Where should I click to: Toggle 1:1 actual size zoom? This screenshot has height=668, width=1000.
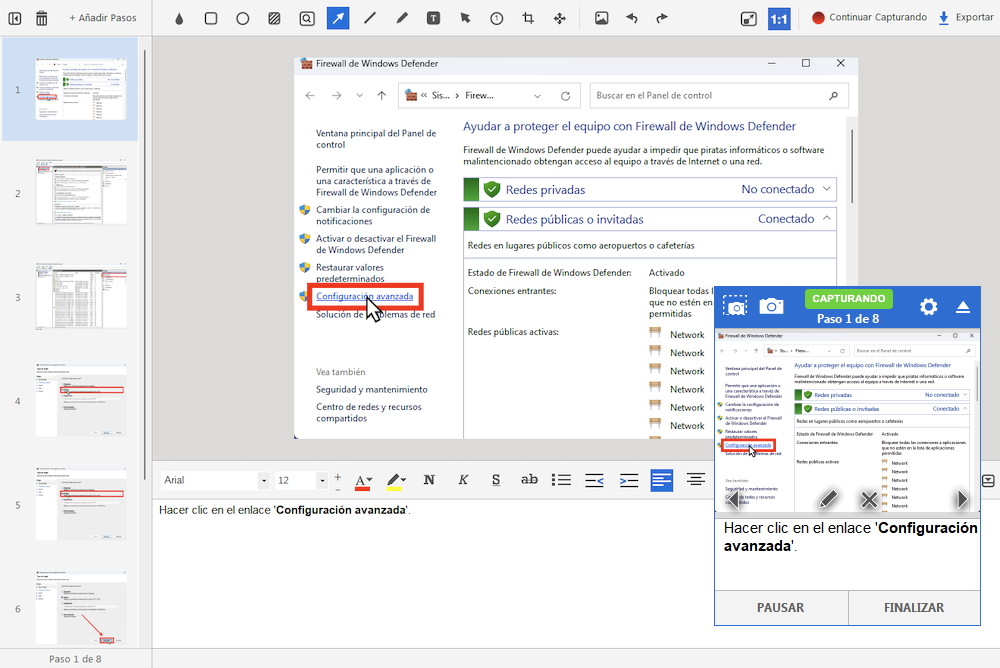(x=779, y=19)
